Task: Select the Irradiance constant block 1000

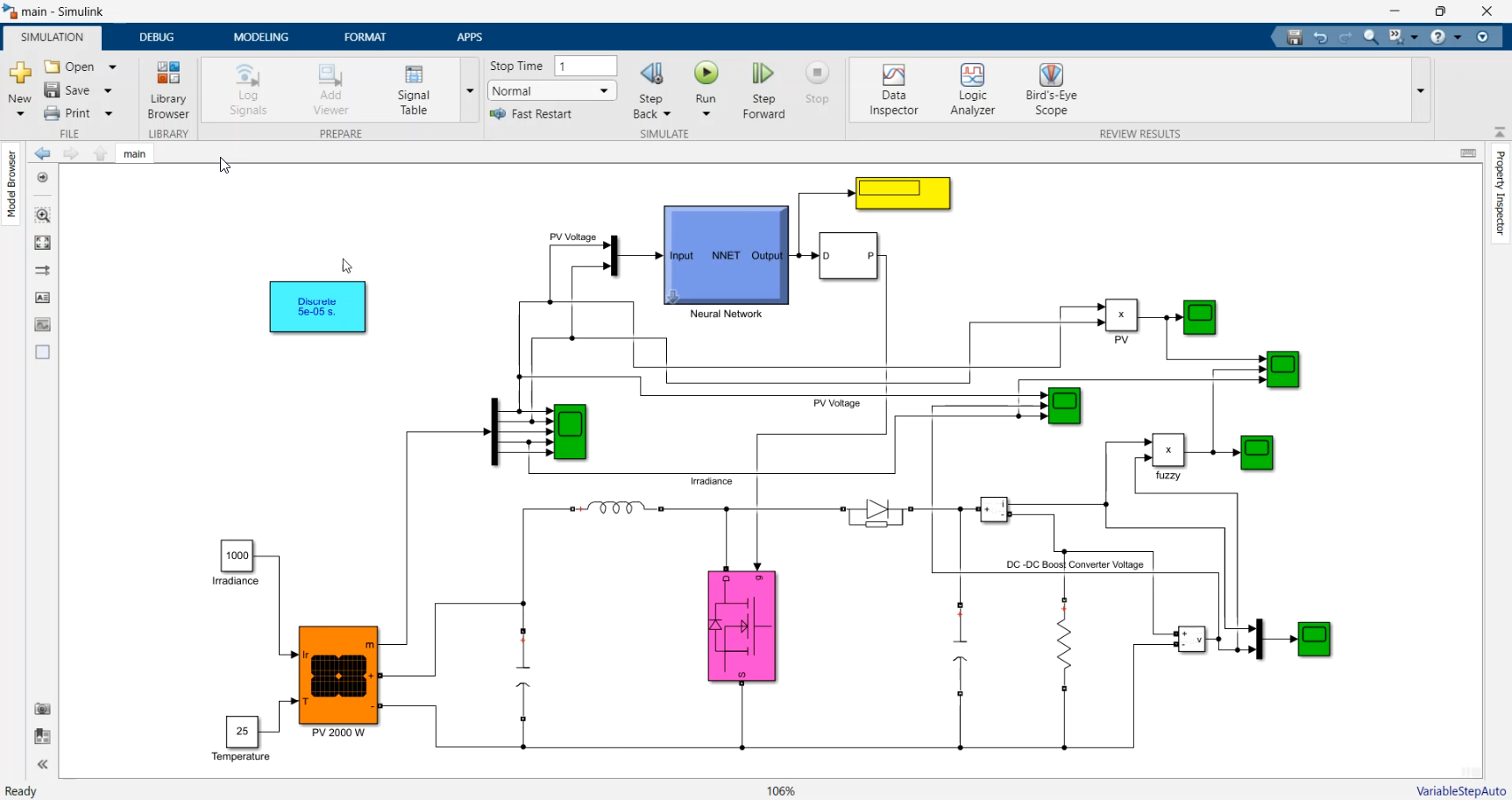Action: (x=237, y=556)
